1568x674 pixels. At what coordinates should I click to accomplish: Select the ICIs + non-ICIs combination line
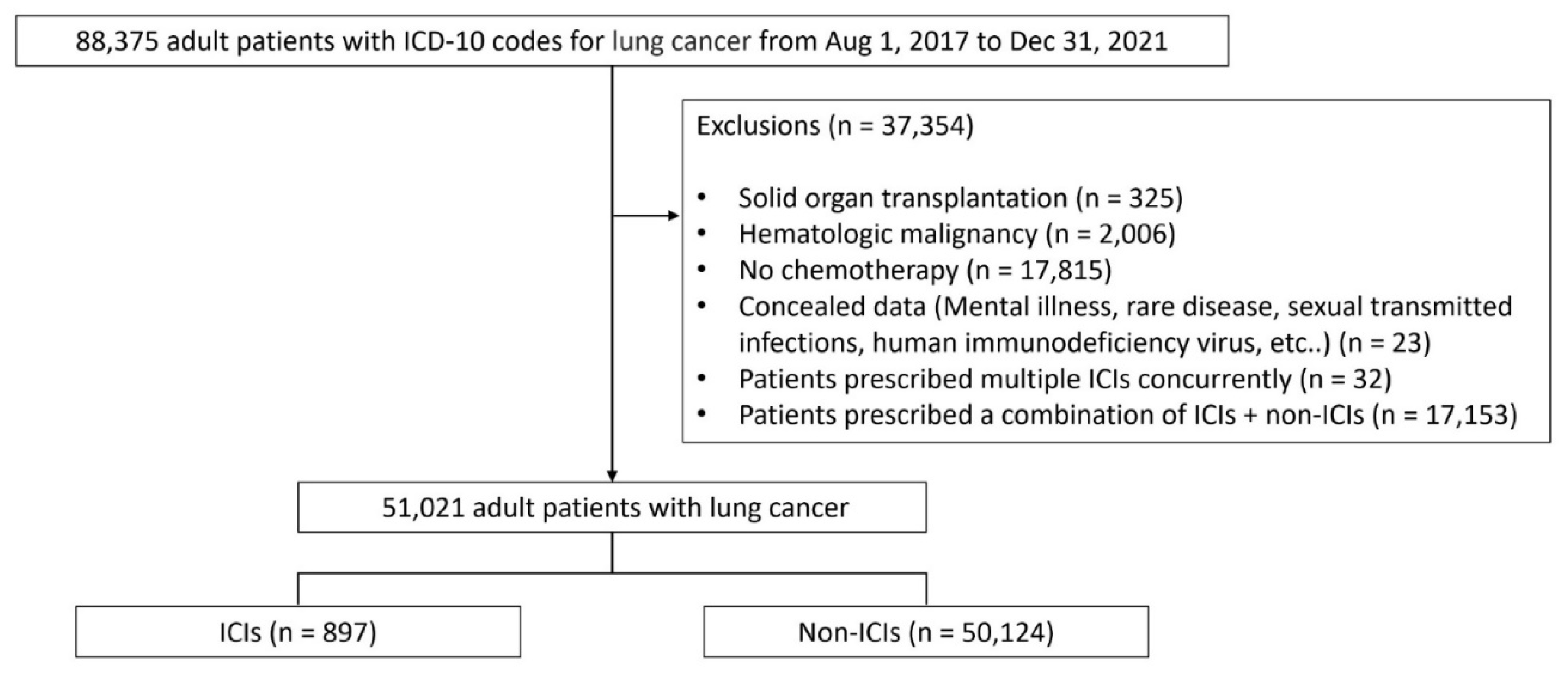click(x=1127, y=415)
